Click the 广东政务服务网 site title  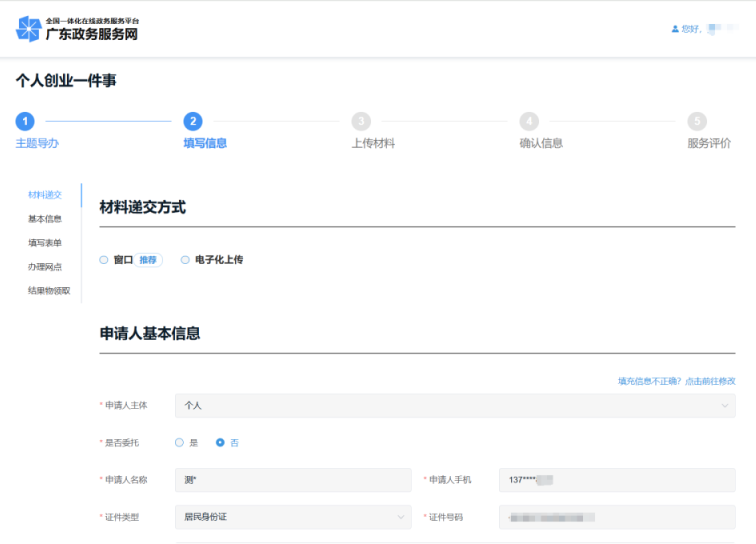point(92,34)
